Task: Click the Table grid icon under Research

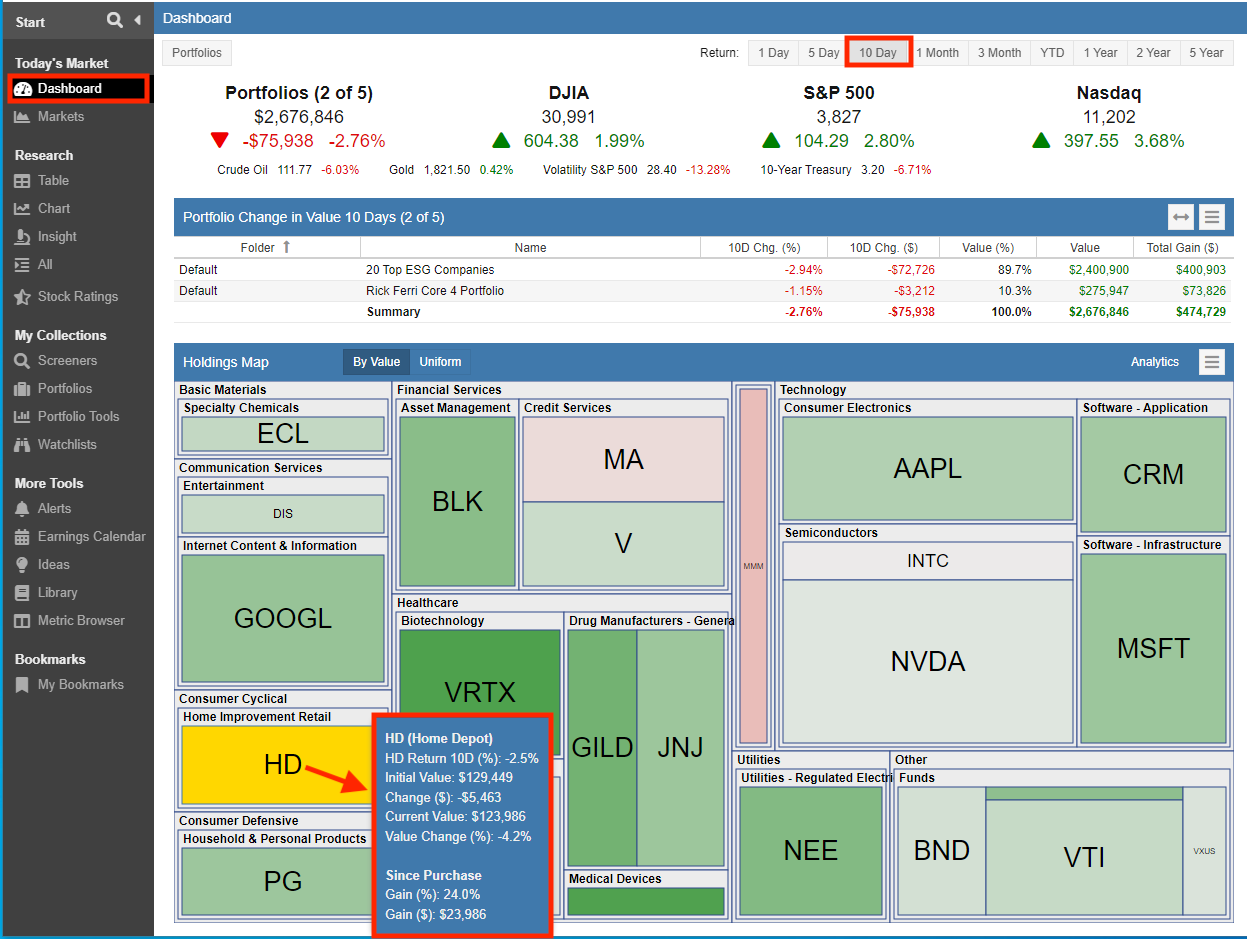Action: 22,181
